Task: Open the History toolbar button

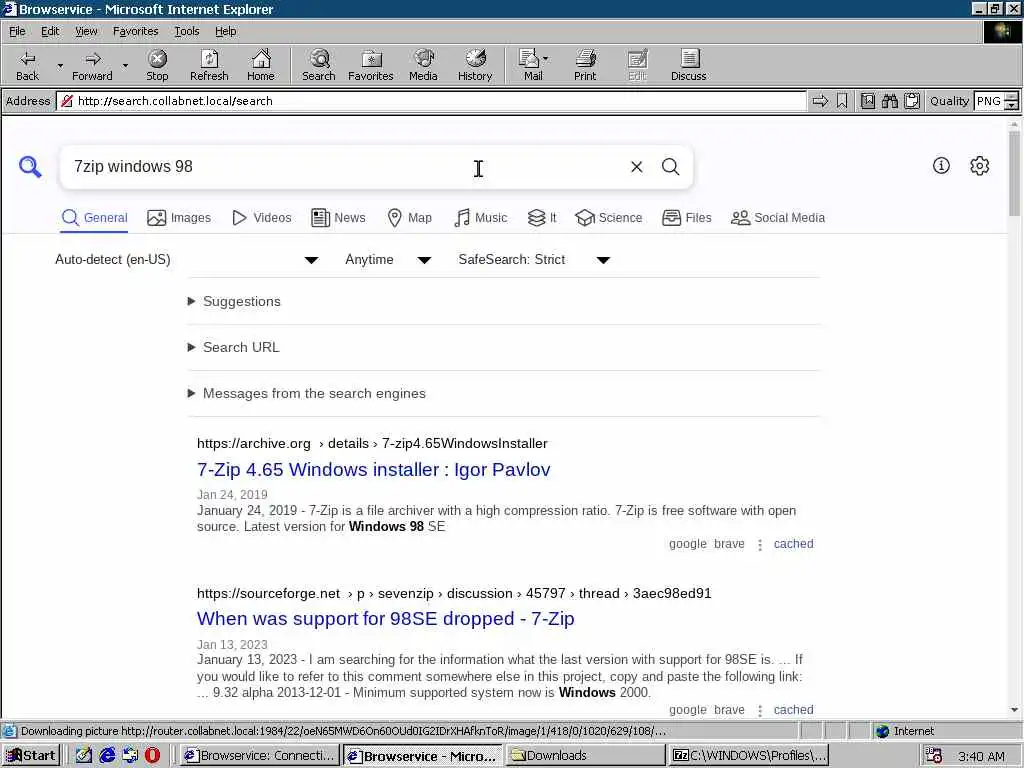Action: tap(475, 65)
